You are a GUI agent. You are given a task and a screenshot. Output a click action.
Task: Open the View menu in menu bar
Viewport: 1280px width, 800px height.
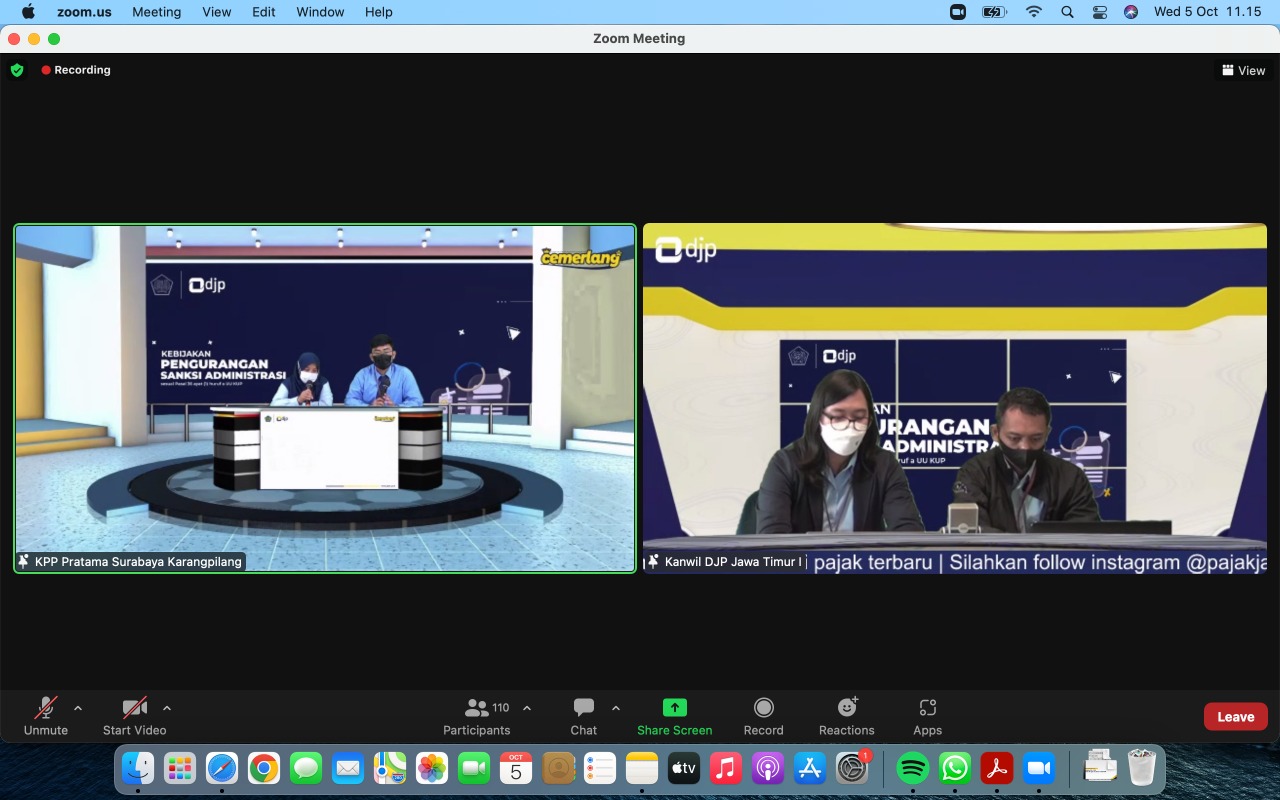point(216,12)
